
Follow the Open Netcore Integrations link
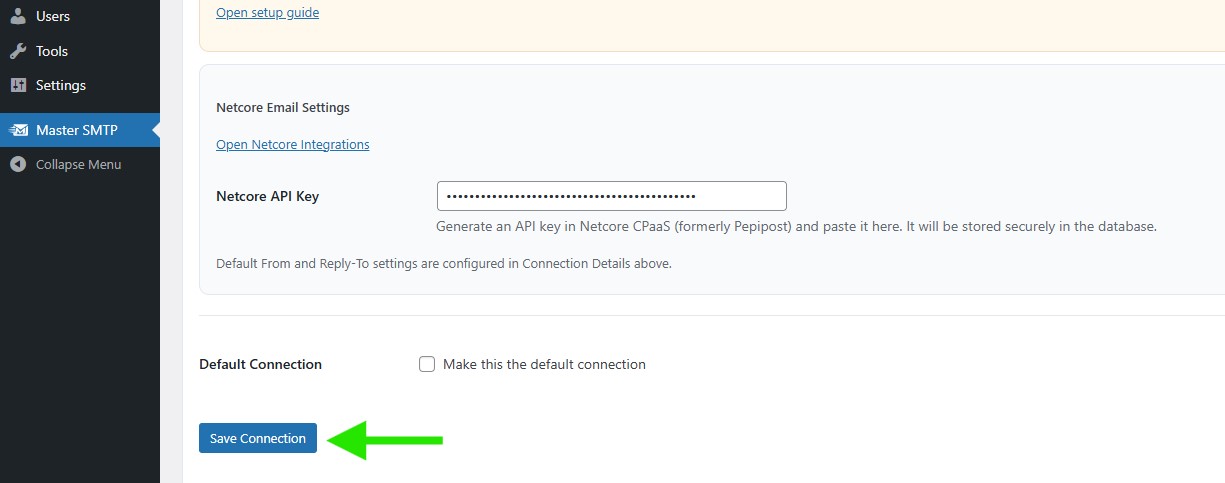[292, 144]
